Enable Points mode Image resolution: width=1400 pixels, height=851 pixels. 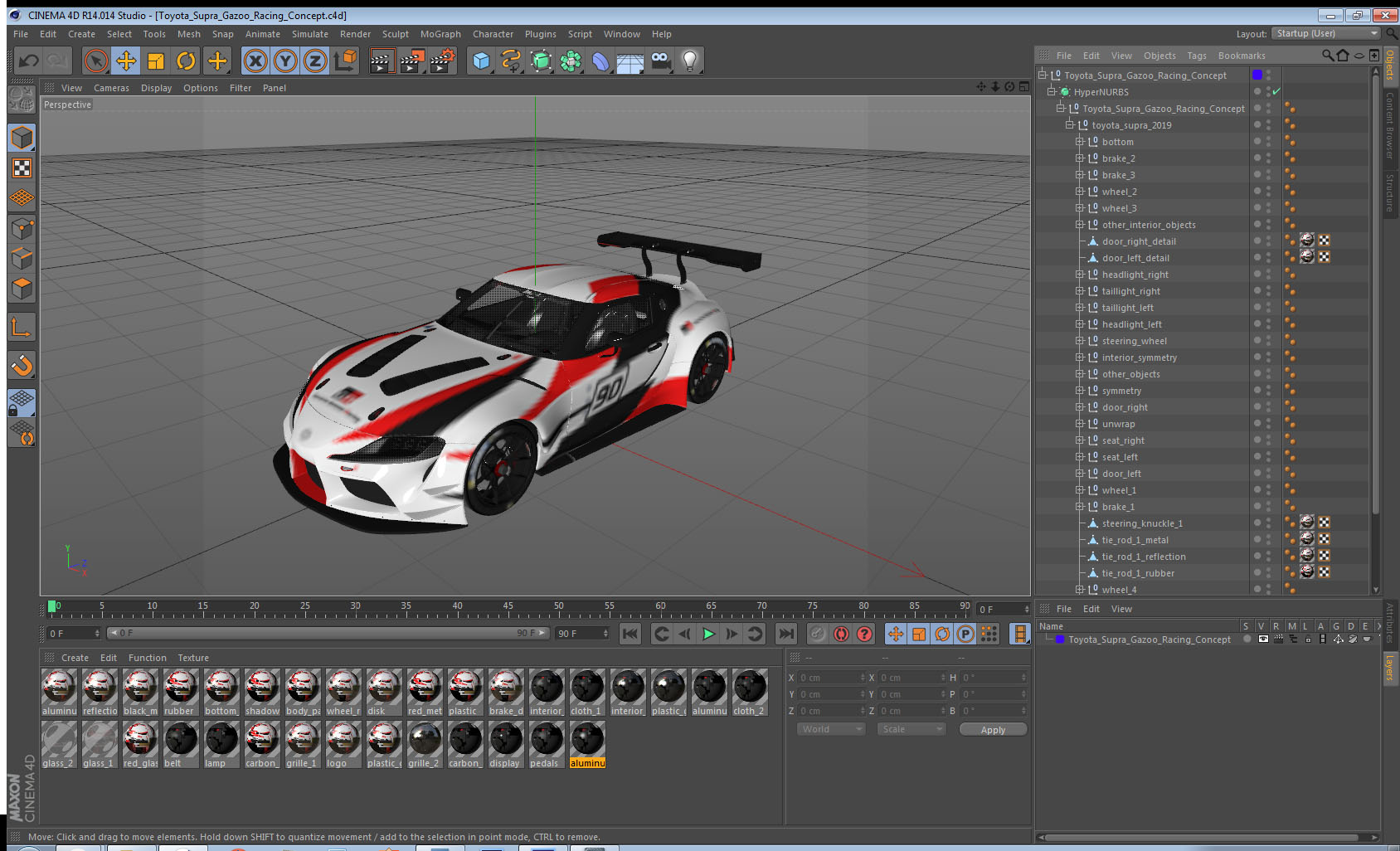click(x=22, y=228)
